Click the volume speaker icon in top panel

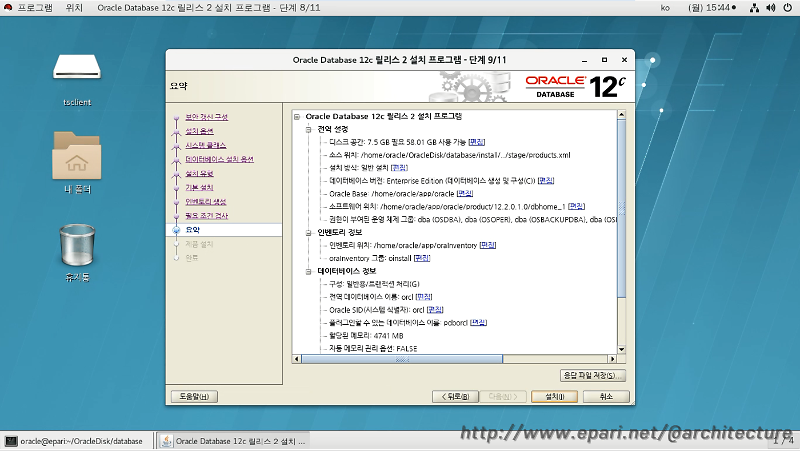pyautogui.click(x=771, y=8)
